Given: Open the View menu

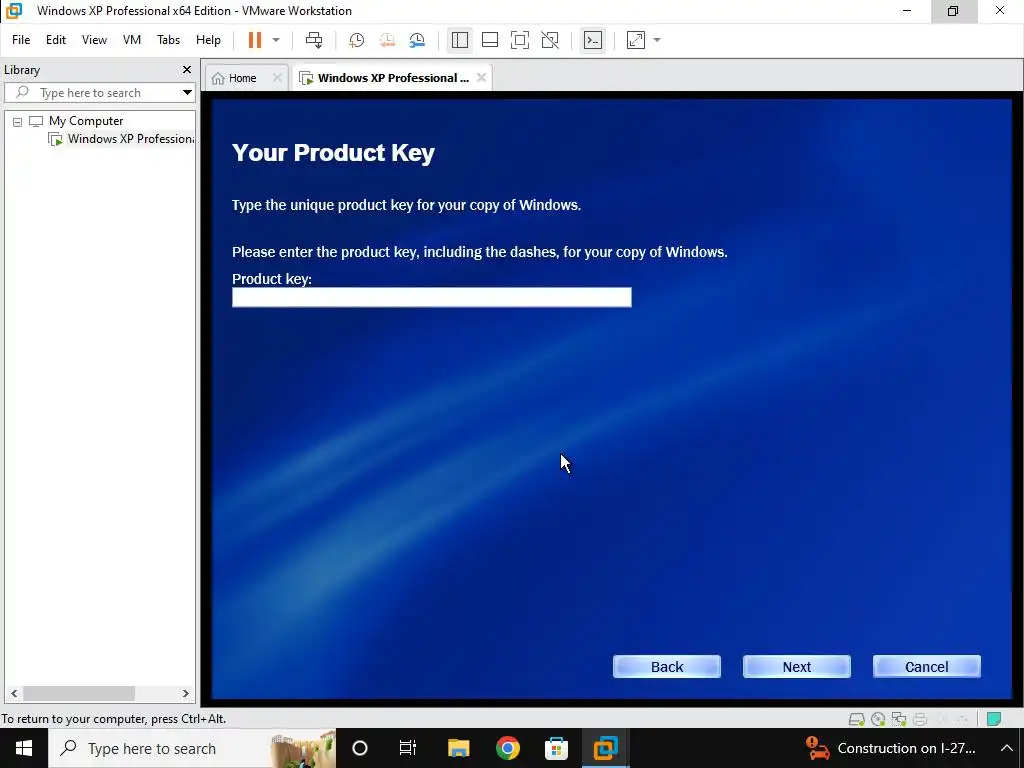Looking at the screenshot, I should point(94,40).
